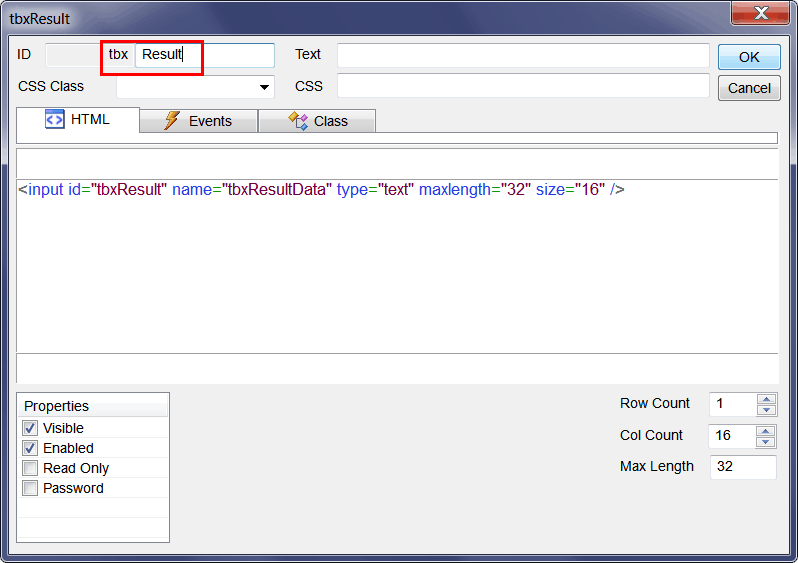Click the Row Count value field
798x563 pixels.
tap(733, 404)
